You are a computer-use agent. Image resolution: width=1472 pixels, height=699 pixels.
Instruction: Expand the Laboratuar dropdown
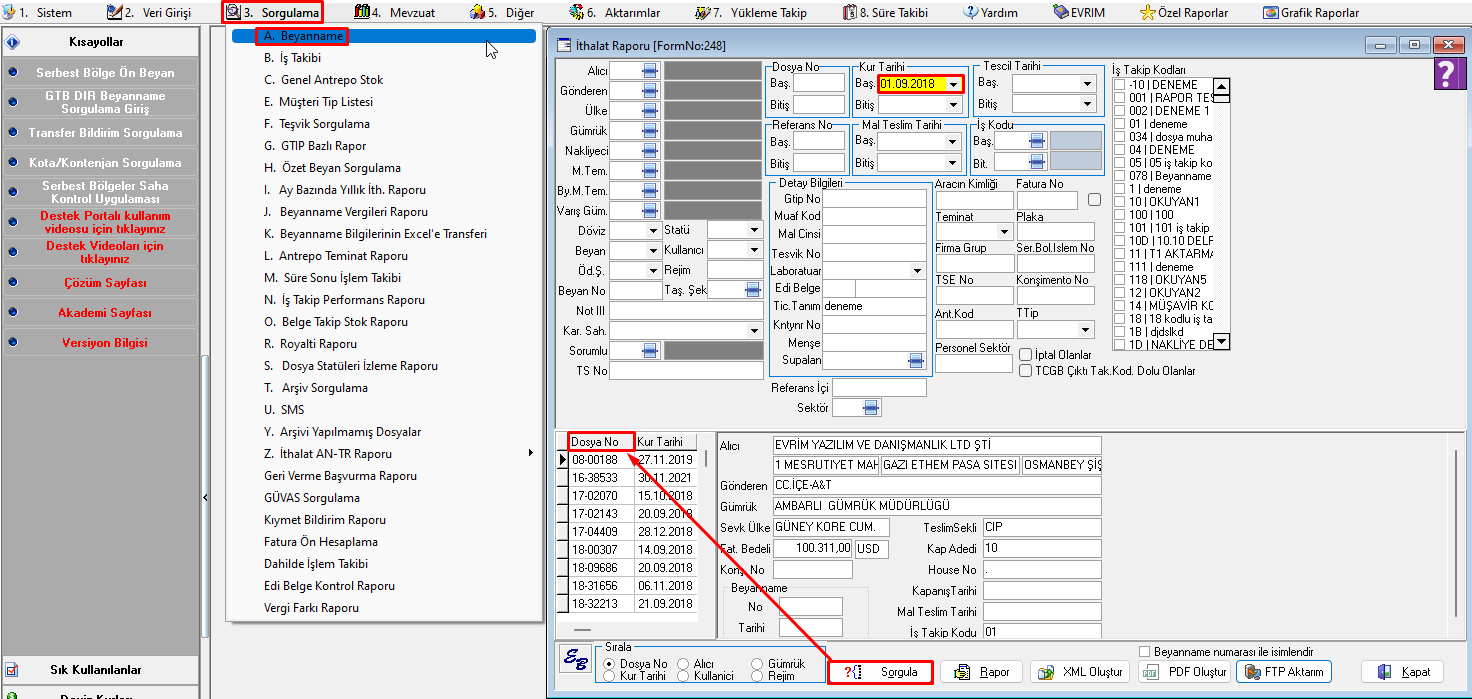(917, 271)
